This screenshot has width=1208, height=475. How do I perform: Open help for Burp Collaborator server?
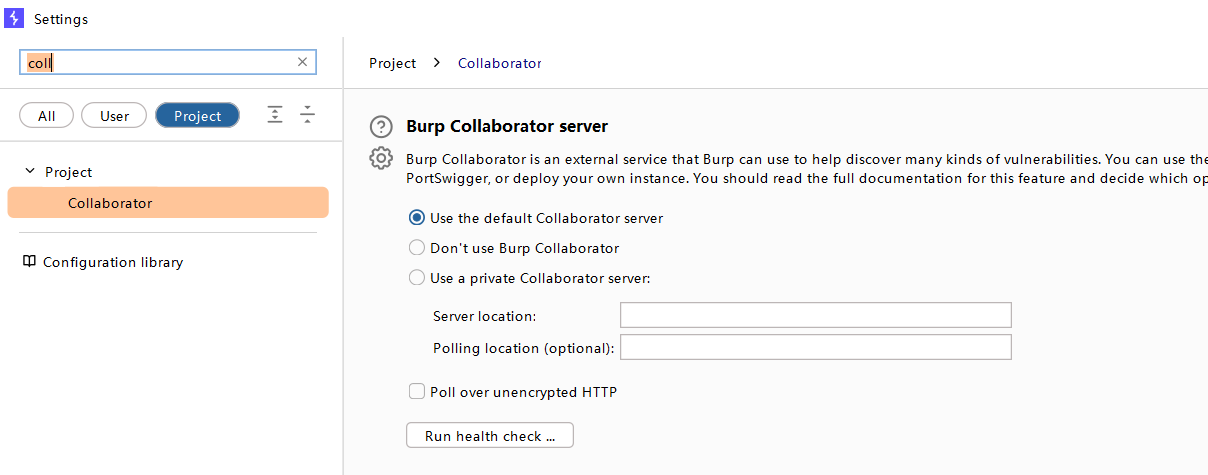tap(380, 127)
